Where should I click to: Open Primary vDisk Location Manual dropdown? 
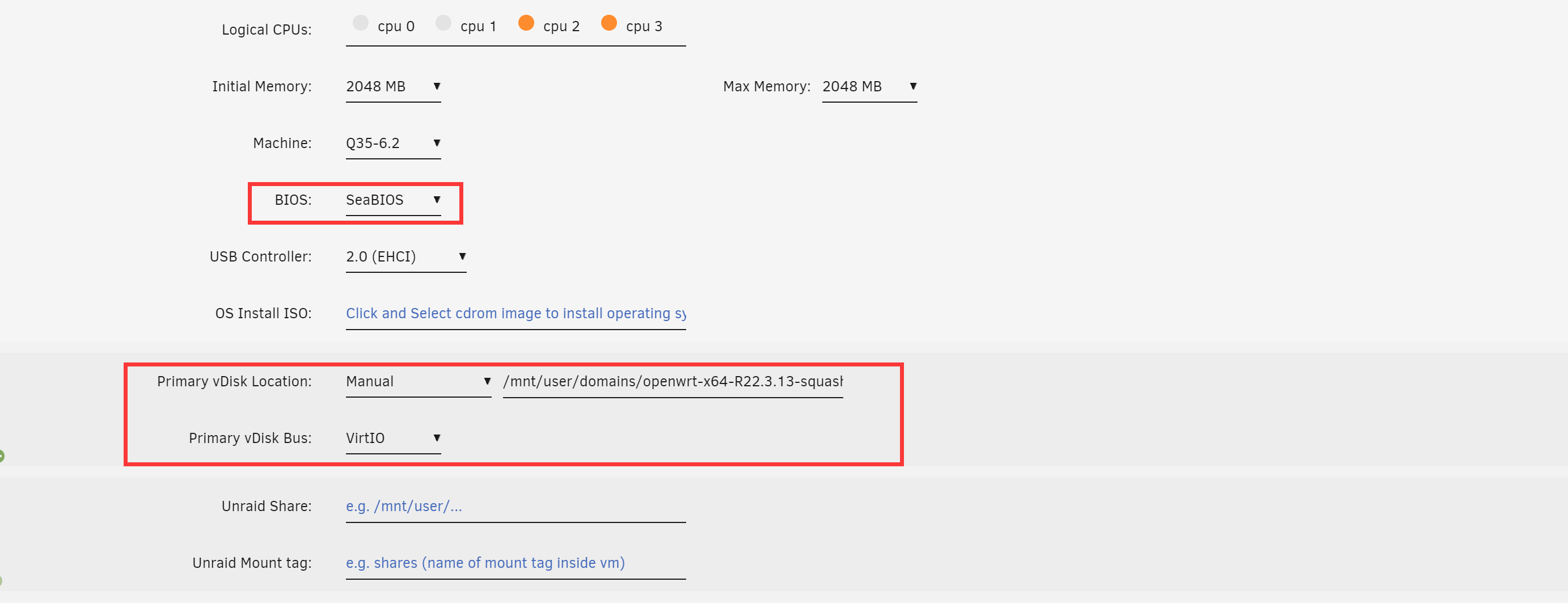coord(418,381)
